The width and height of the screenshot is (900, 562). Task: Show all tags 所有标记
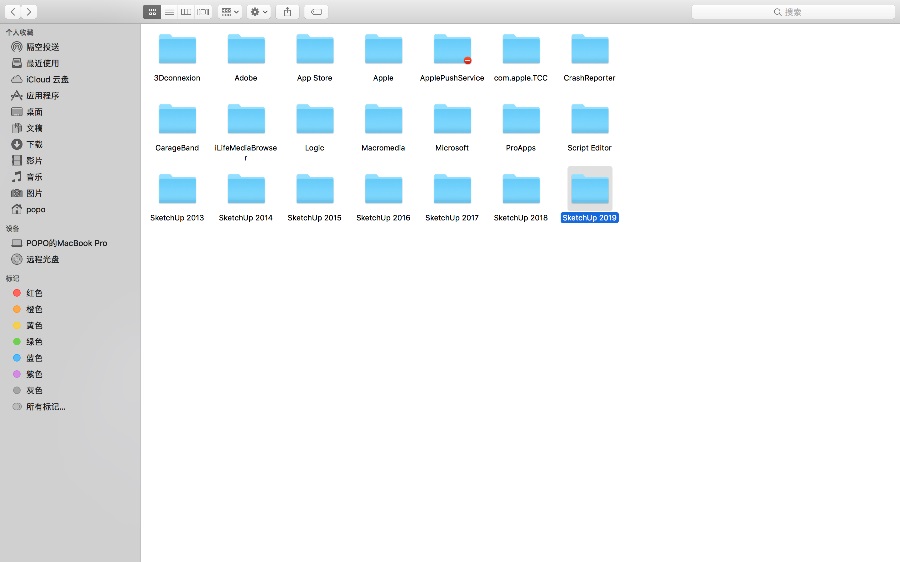point(39,406)
